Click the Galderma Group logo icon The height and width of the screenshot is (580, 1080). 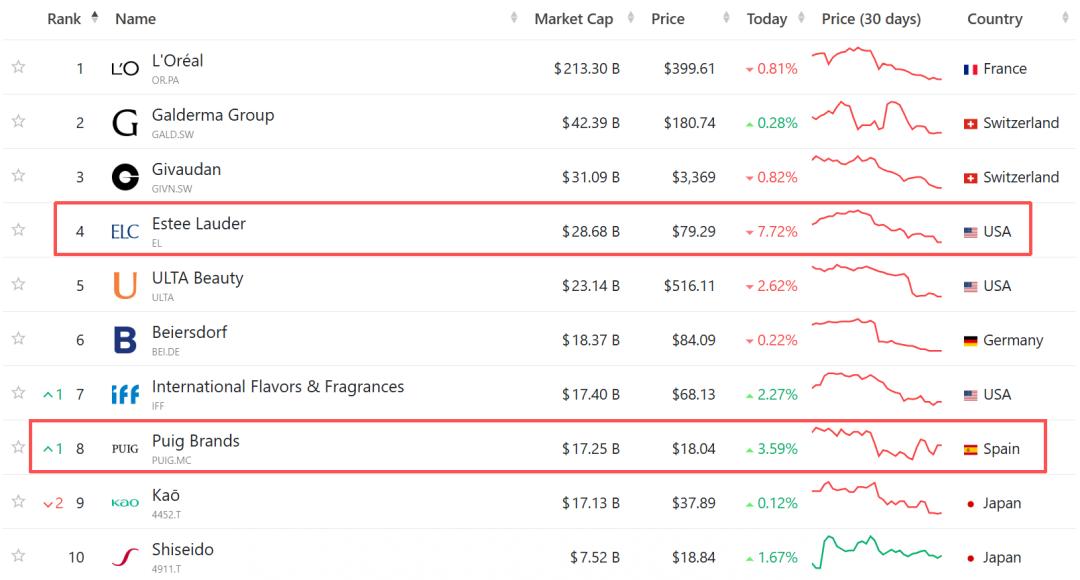click(125, 123)
